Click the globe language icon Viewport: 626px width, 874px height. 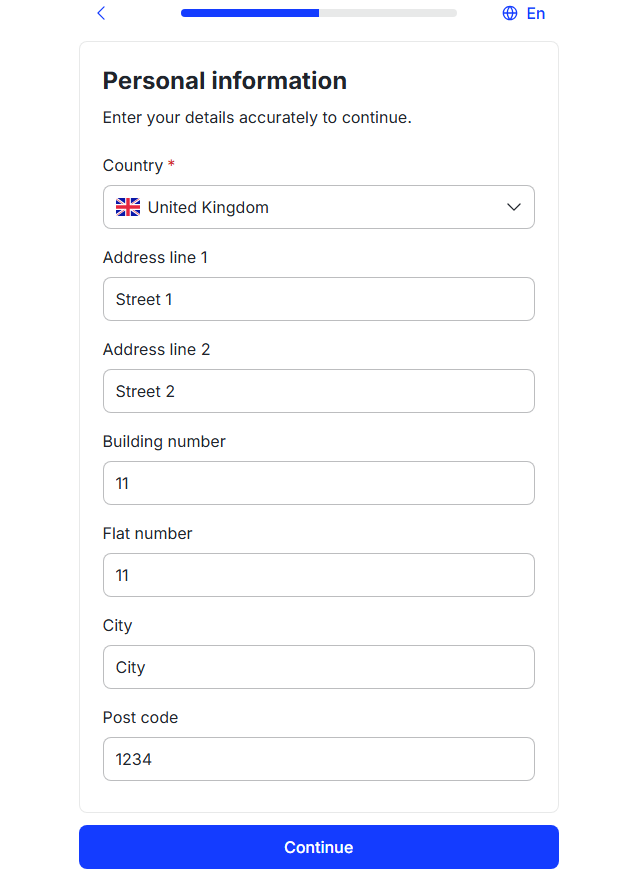510,13
